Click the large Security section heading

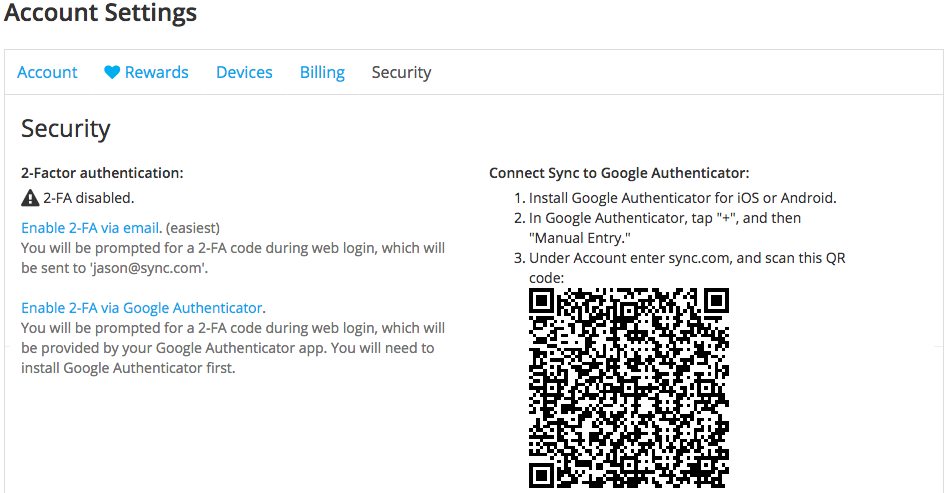click(x=65, y=128)
